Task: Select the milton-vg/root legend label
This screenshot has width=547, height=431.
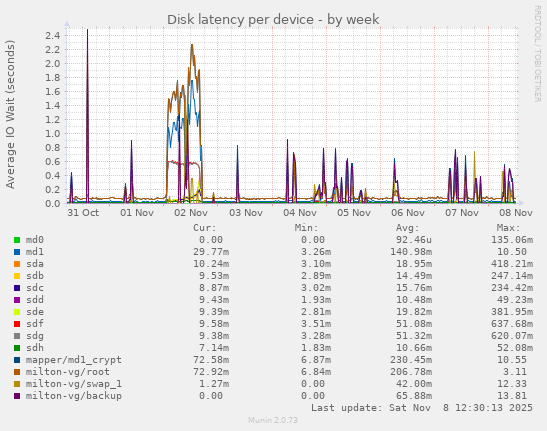Action: [68, 372]
